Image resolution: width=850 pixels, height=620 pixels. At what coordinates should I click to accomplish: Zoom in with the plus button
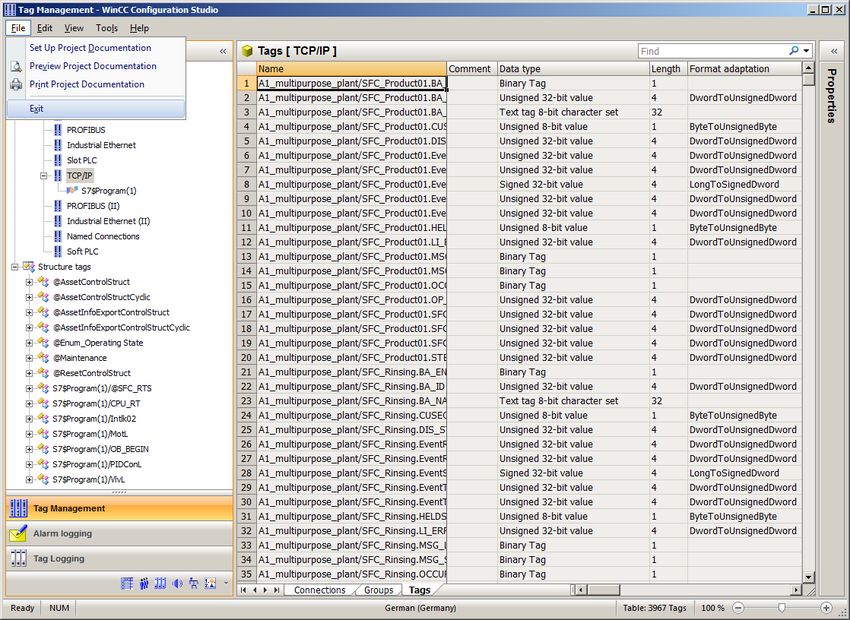pos(826,608)
